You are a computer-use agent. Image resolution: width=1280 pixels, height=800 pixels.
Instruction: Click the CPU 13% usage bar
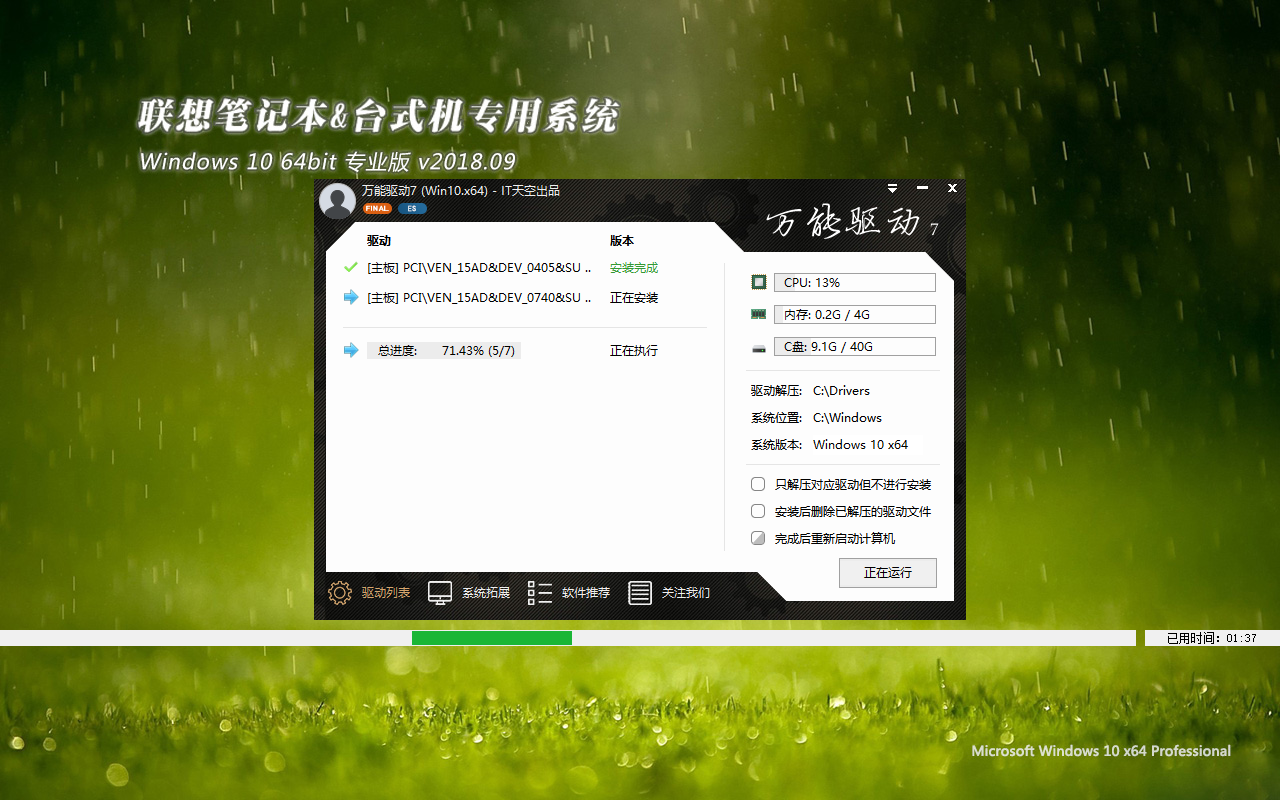coord(855,283)
